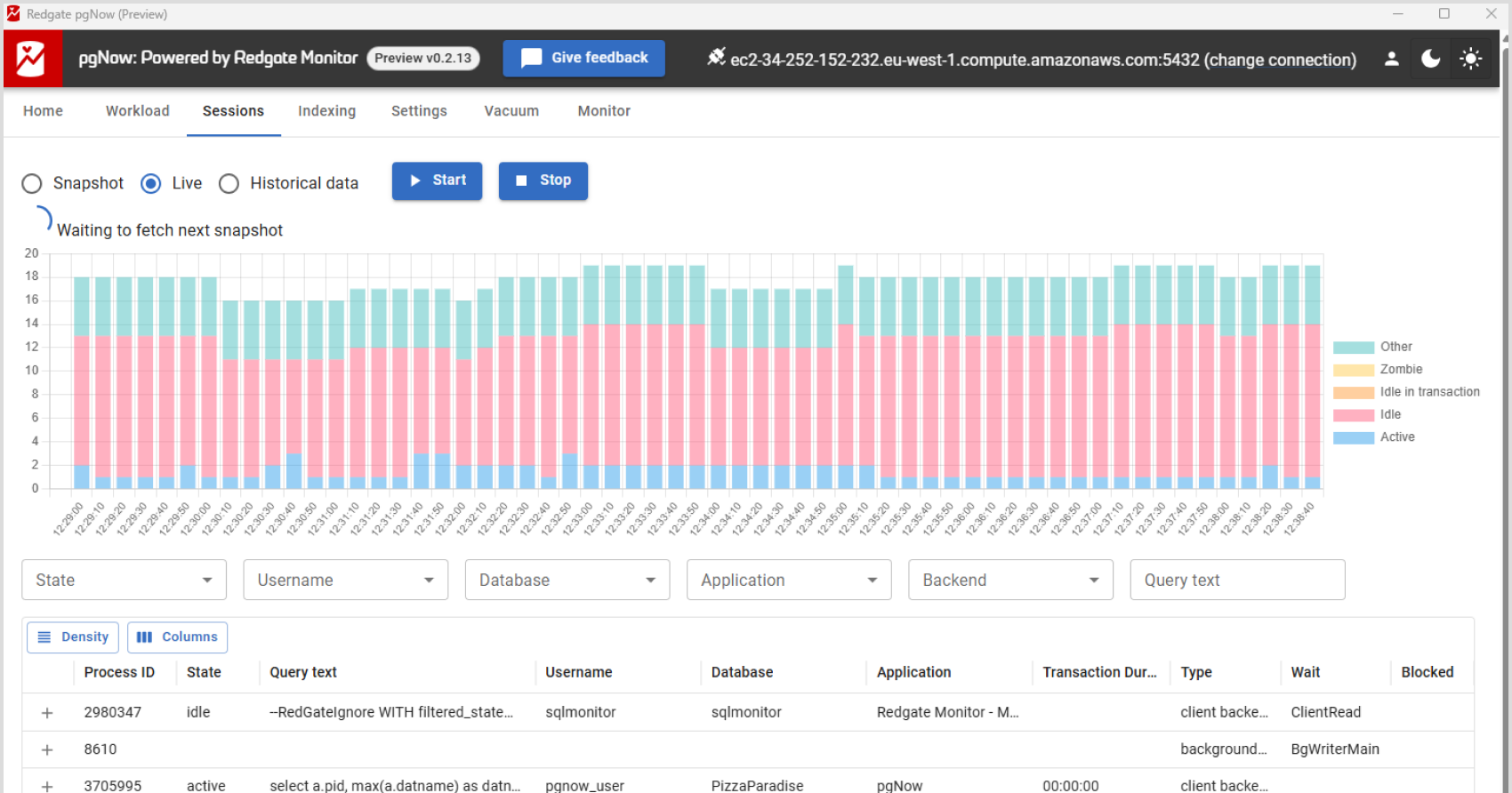Click the Preview v0.2.13 version badge
Viewport: 1512px width, 793px height.
423,58
